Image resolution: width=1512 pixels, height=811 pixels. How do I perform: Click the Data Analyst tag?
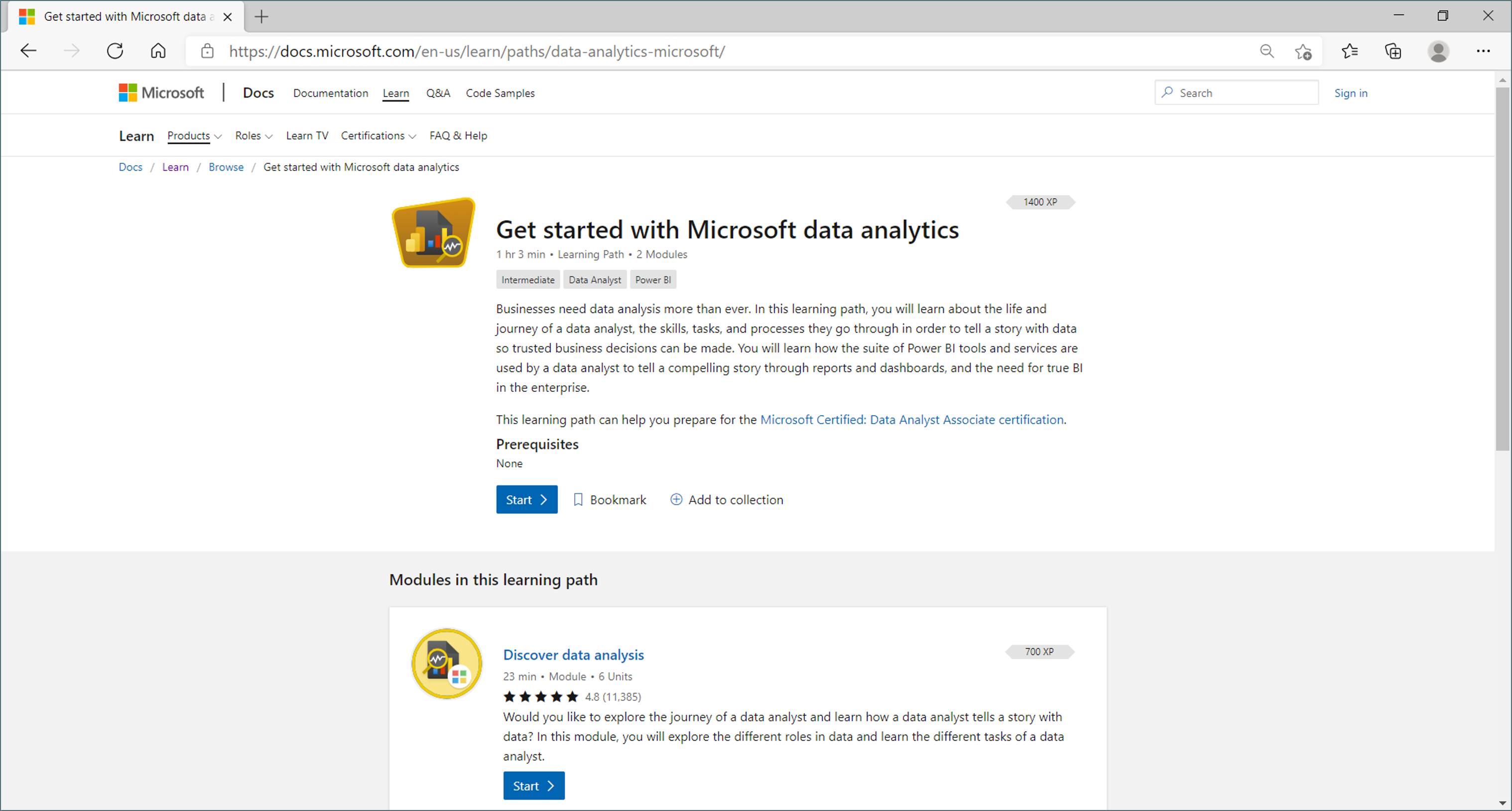click(x=595, y=280)
